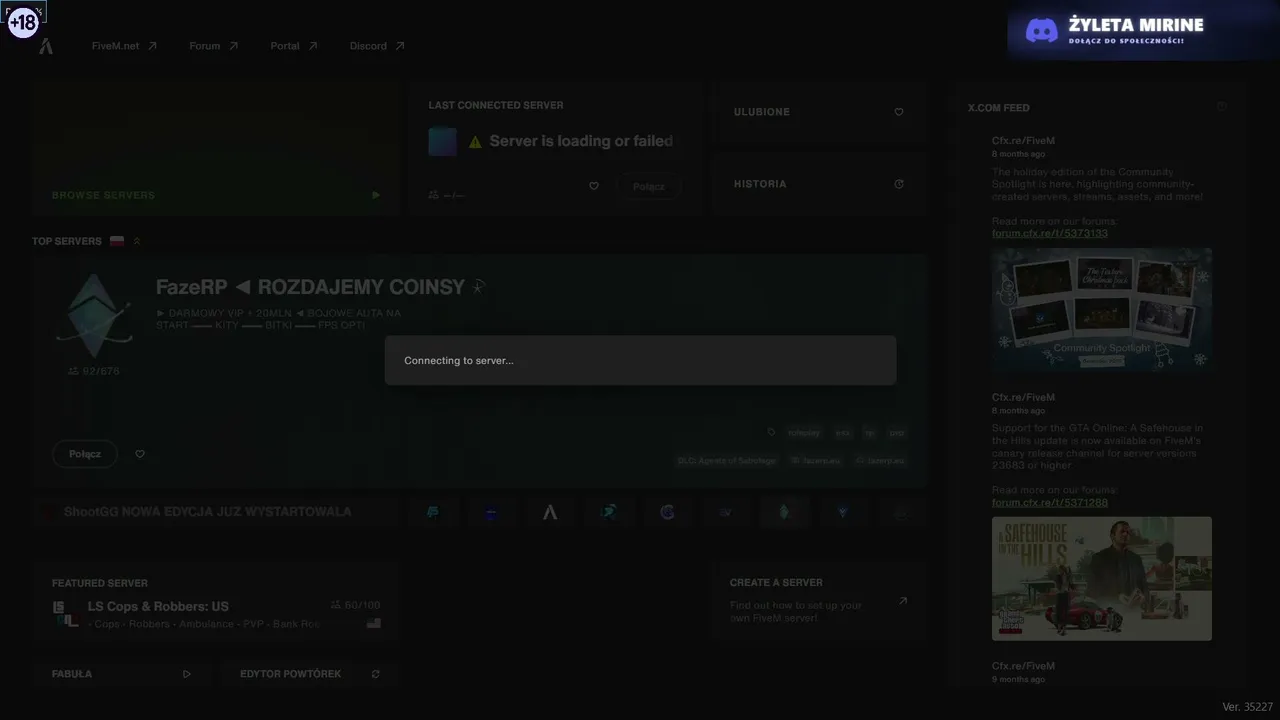Select the green diamond server icon in carousel
Viewport: 1280px width, 720px height.
(784, 512)
